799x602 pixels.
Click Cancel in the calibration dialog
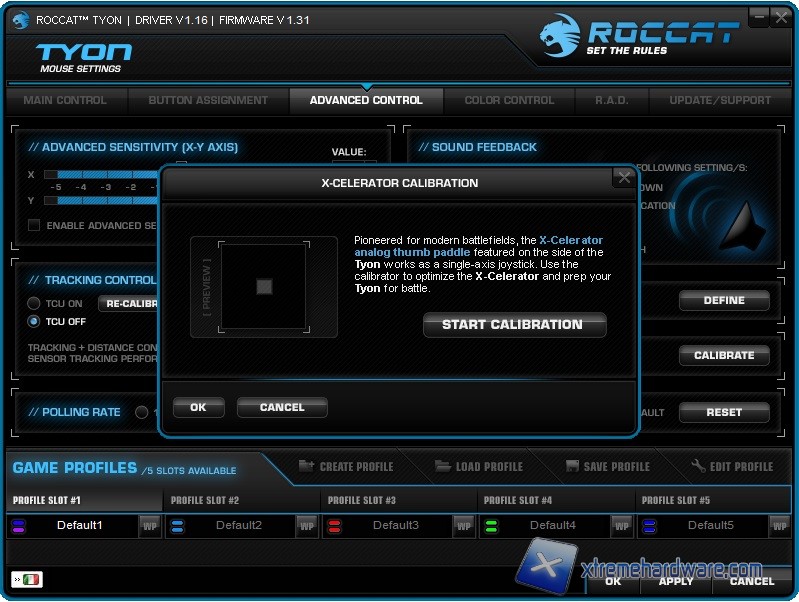coord(282,407)
